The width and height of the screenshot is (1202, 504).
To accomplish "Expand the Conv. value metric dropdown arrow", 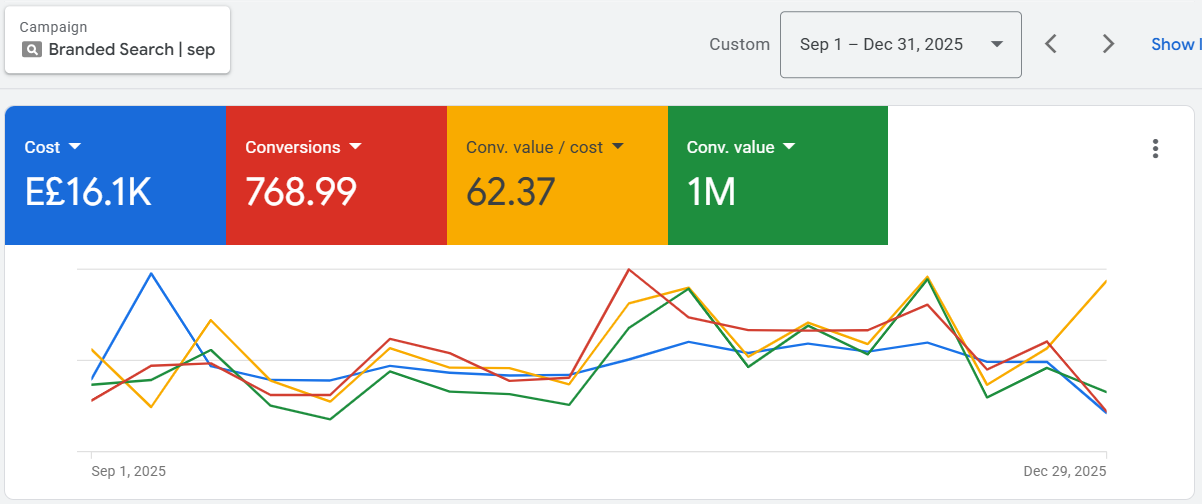I will (789, 147).
